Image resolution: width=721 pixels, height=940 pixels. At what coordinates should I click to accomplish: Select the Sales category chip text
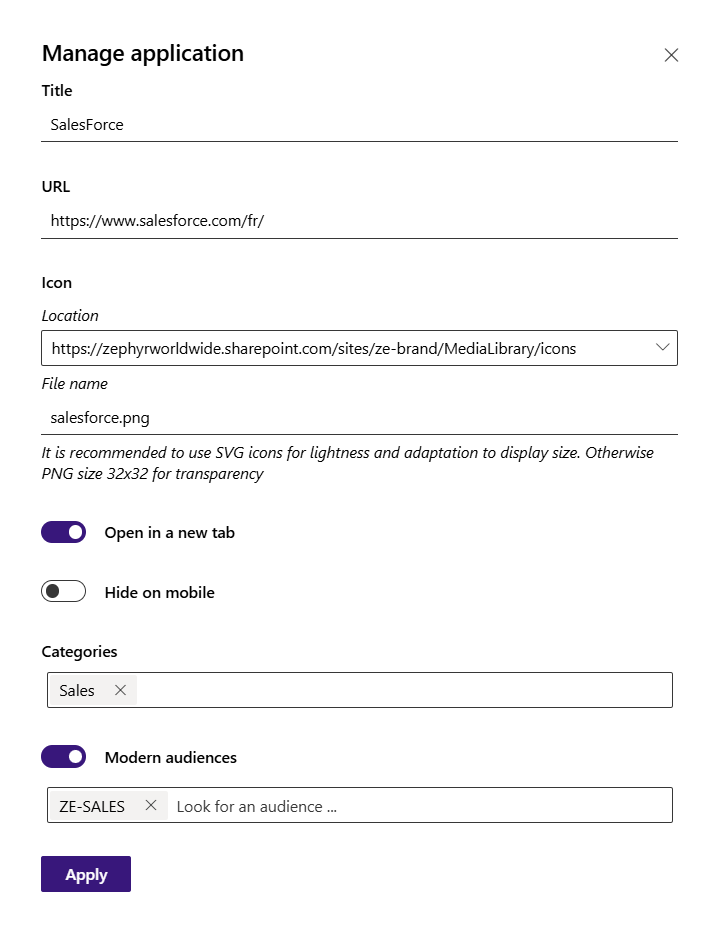click(x=77, y=691)
